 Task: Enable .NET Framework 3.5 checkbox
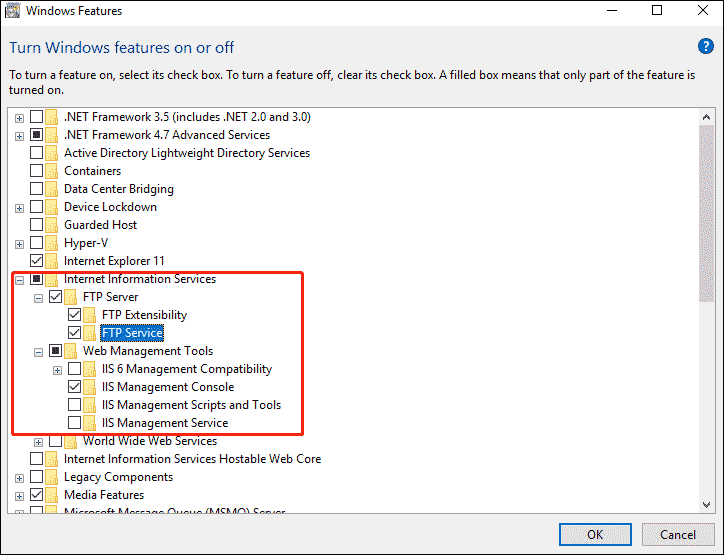[x=36, y=116]
